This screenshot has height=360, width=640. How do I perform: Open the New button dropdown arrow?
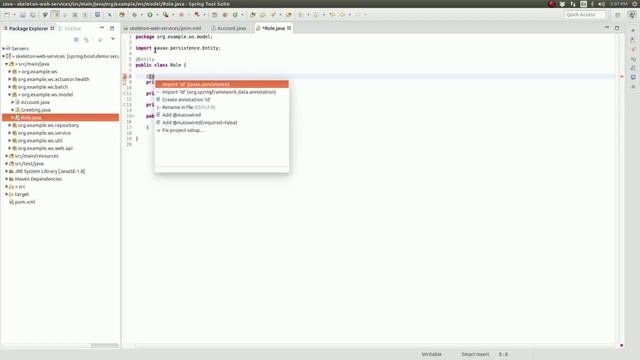(x=14, y=15)
